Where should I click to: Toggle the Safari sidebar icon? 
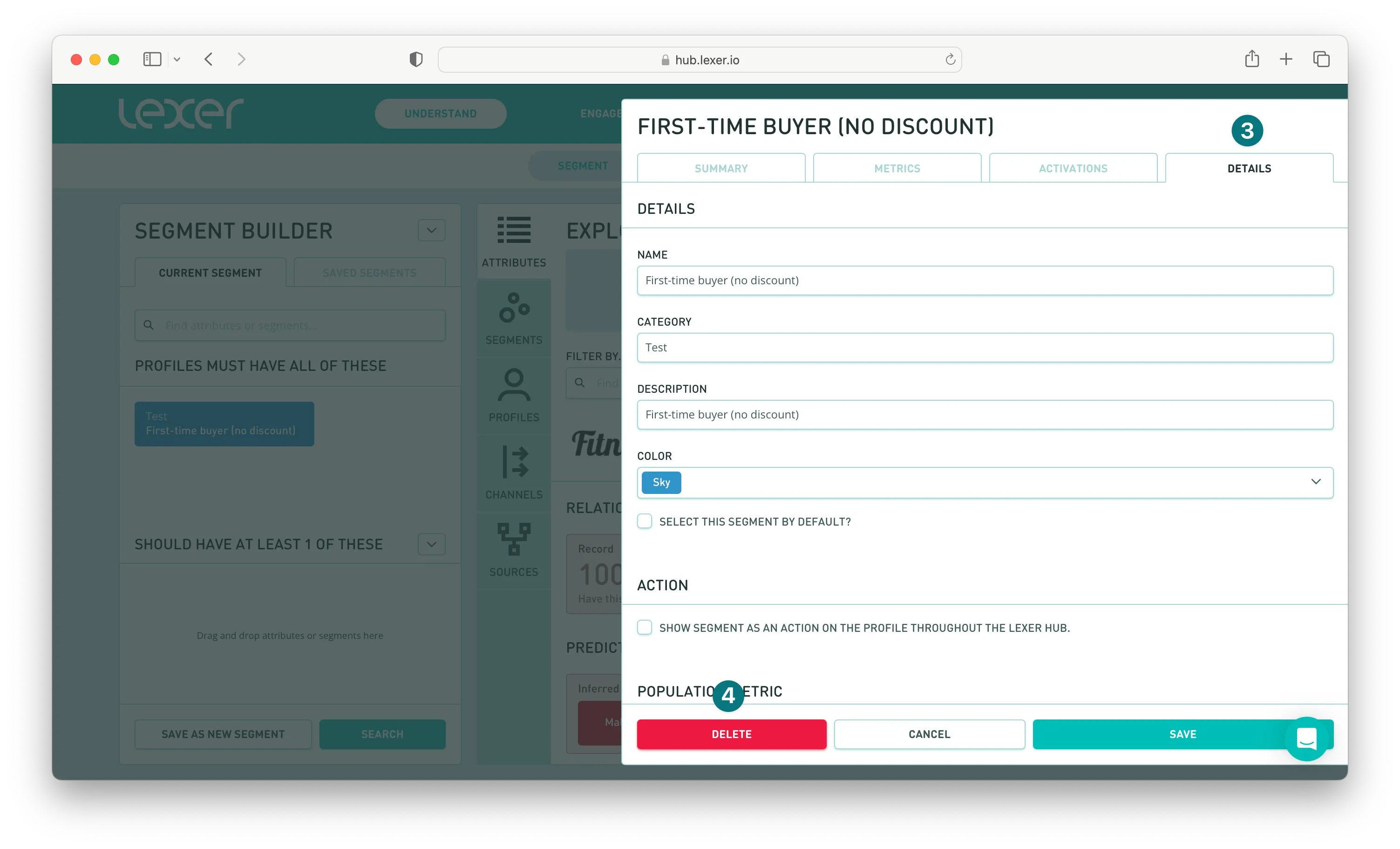coord(152,59)
